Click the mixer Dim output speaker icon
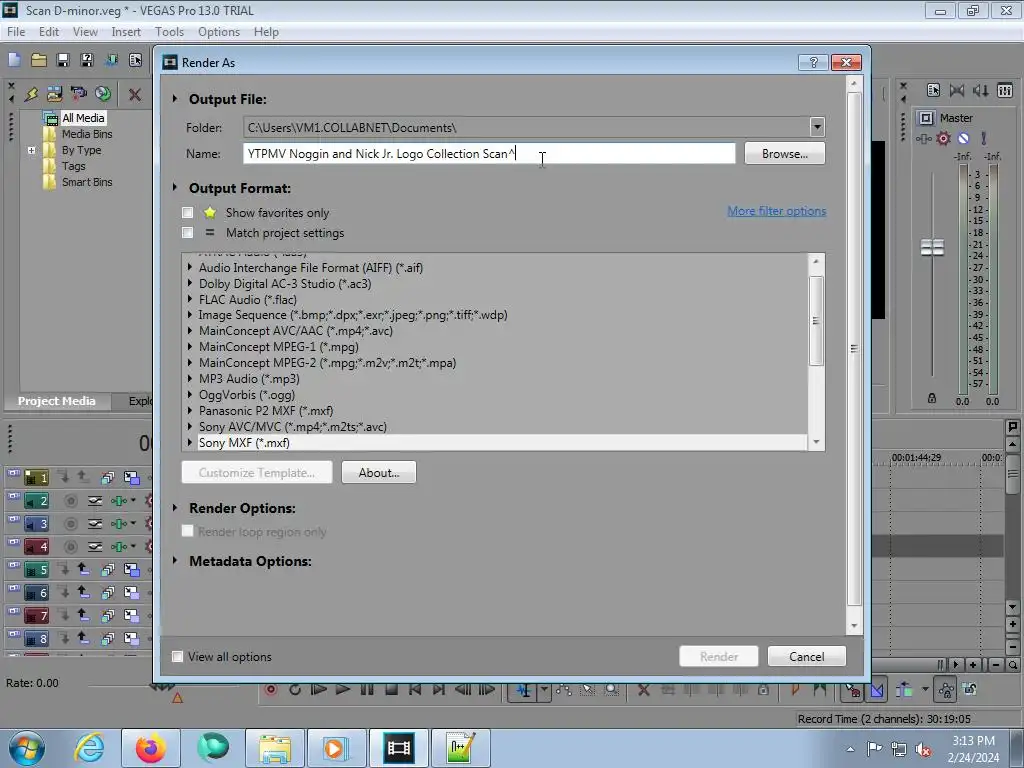Screen dimensions: 1024x768 point(981,91)
